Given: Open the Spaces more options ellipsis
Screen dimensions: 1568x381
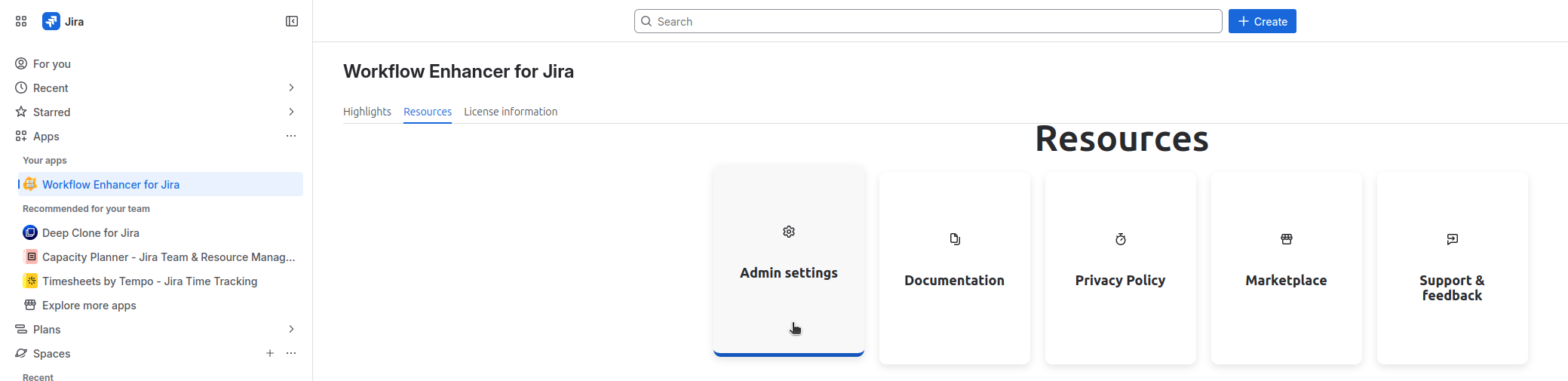Looking at the screenshot, I should pos(291,353).
